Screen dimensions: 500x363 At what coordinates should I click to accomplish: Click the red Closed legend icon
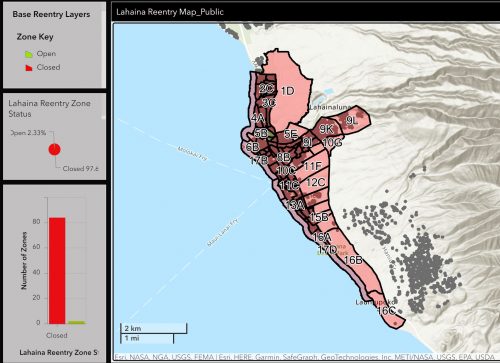(x=29, y=68)
